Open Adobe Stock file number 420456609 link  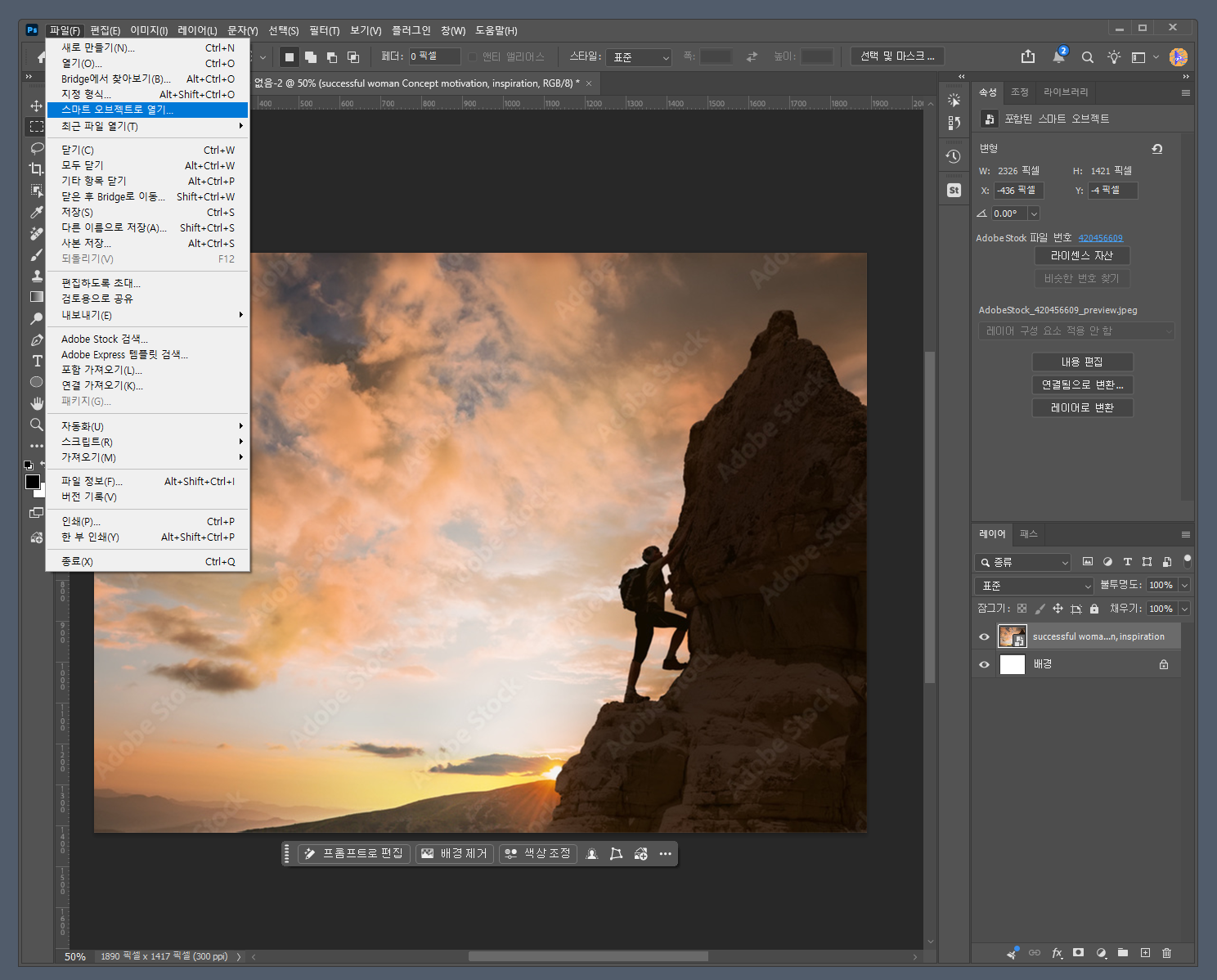[1100, 238]
